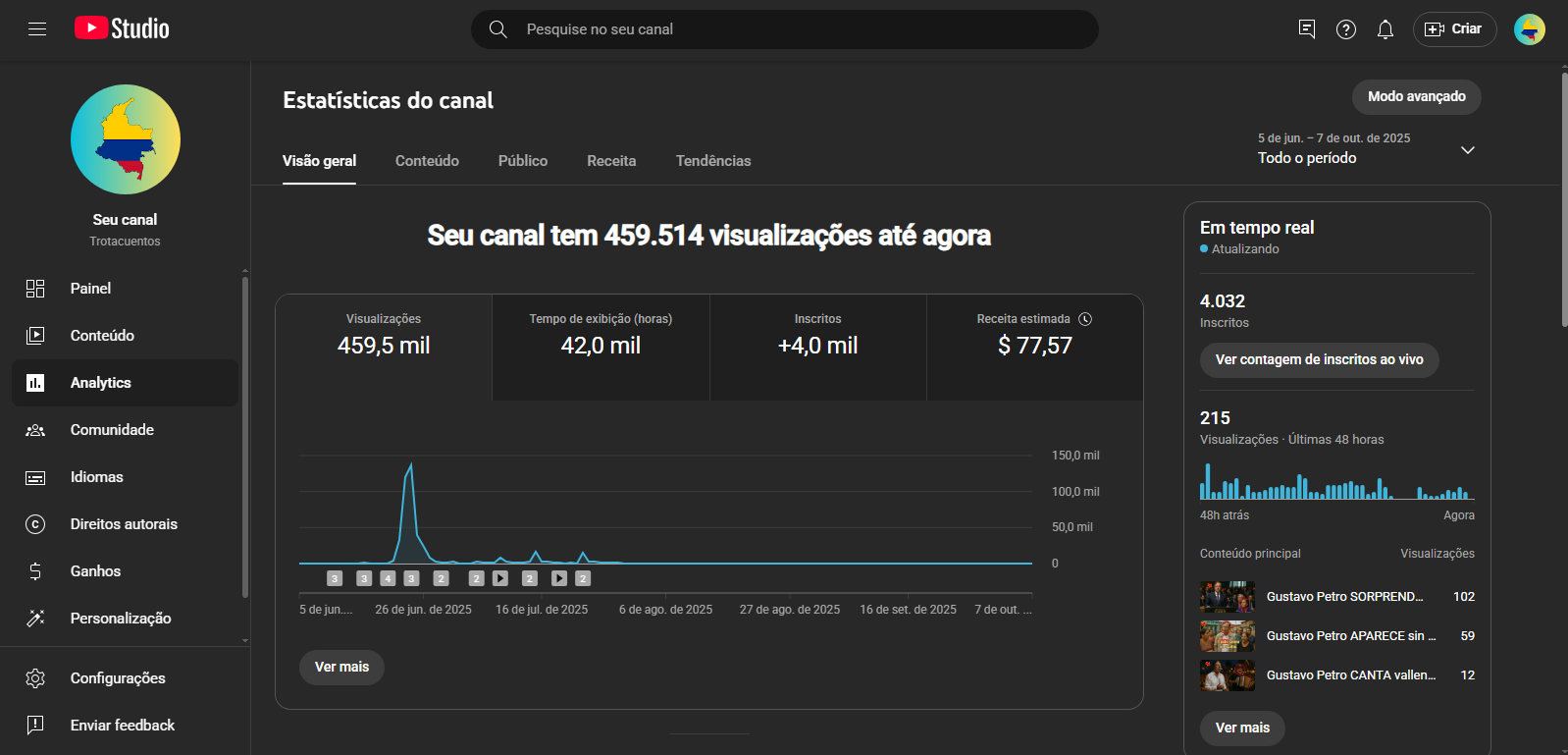Click Enviar feedback in the sidebar
Viewport: 1568px width, 755px height.
coord(125,726)
